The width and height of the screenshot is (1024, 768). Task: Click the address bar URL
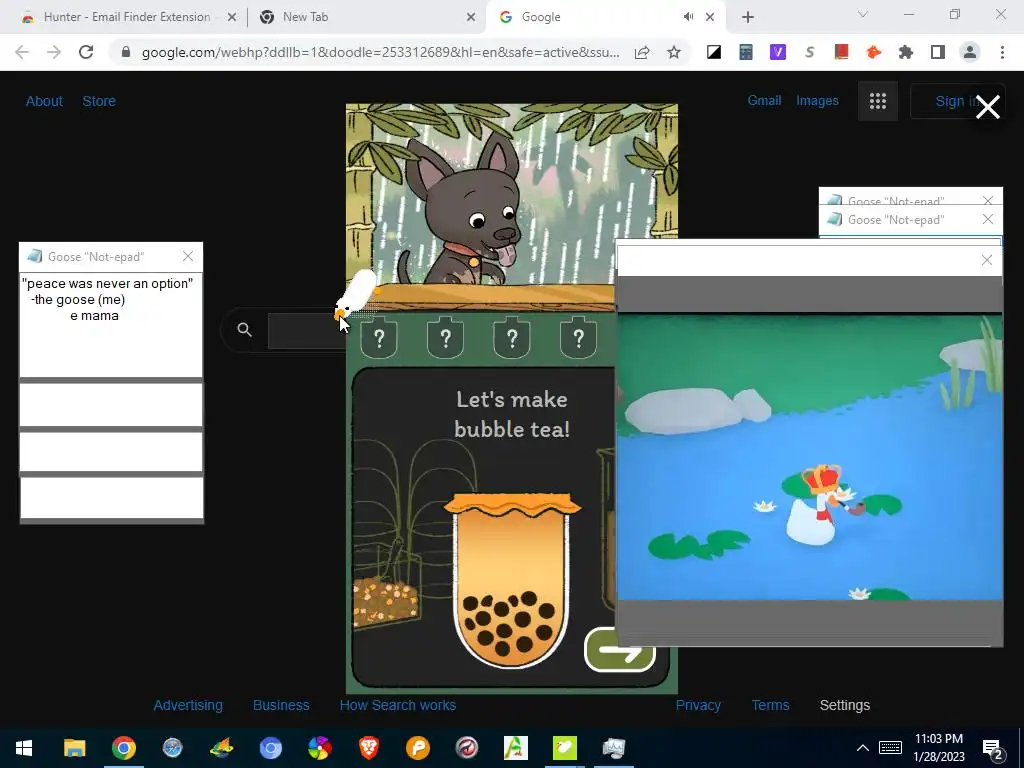coord(380,52)
